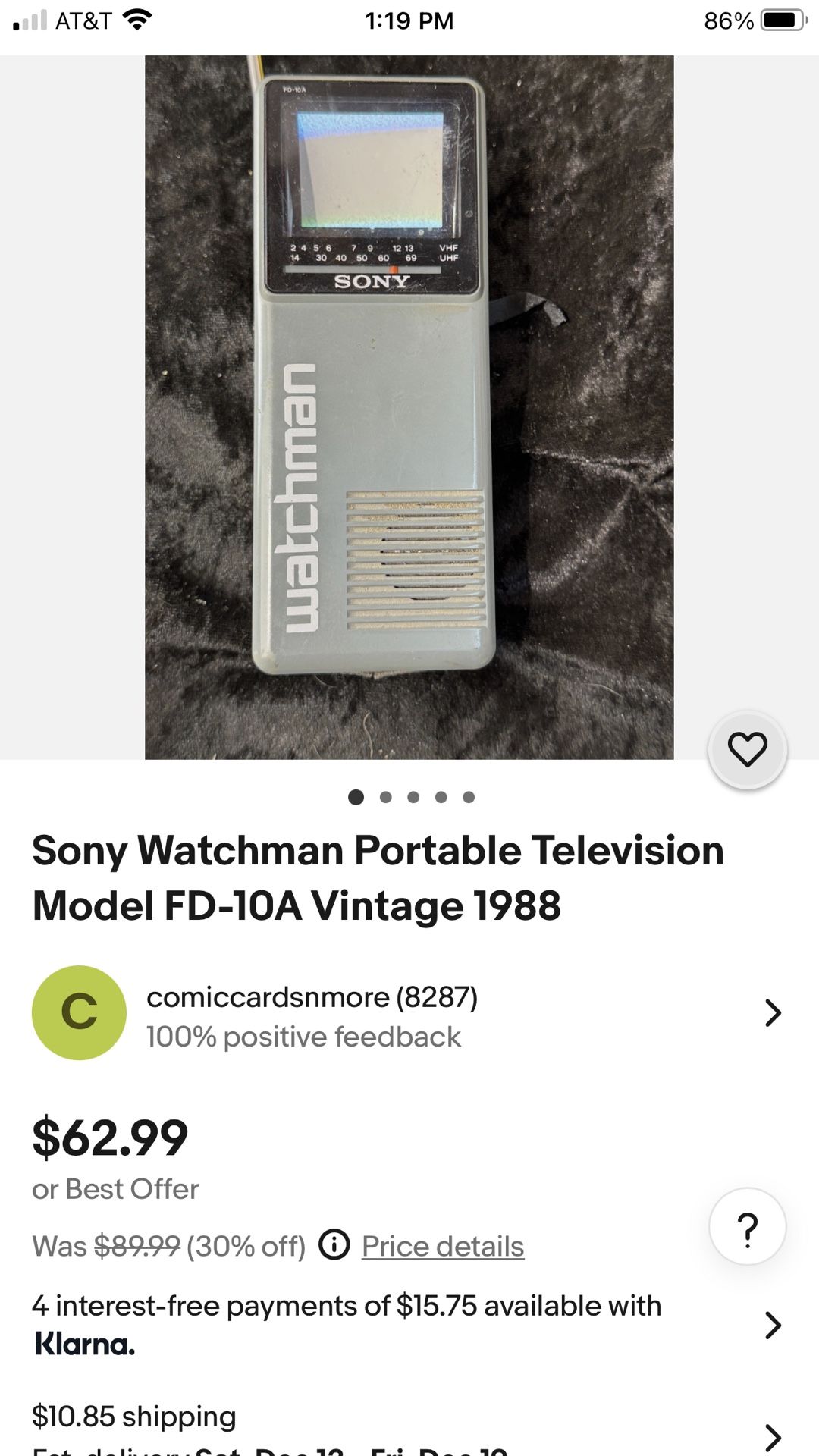Image resolution: width=819 pixels, height=1456 pixels.
Task: Select the third image carousel dot
Action: 413,797
